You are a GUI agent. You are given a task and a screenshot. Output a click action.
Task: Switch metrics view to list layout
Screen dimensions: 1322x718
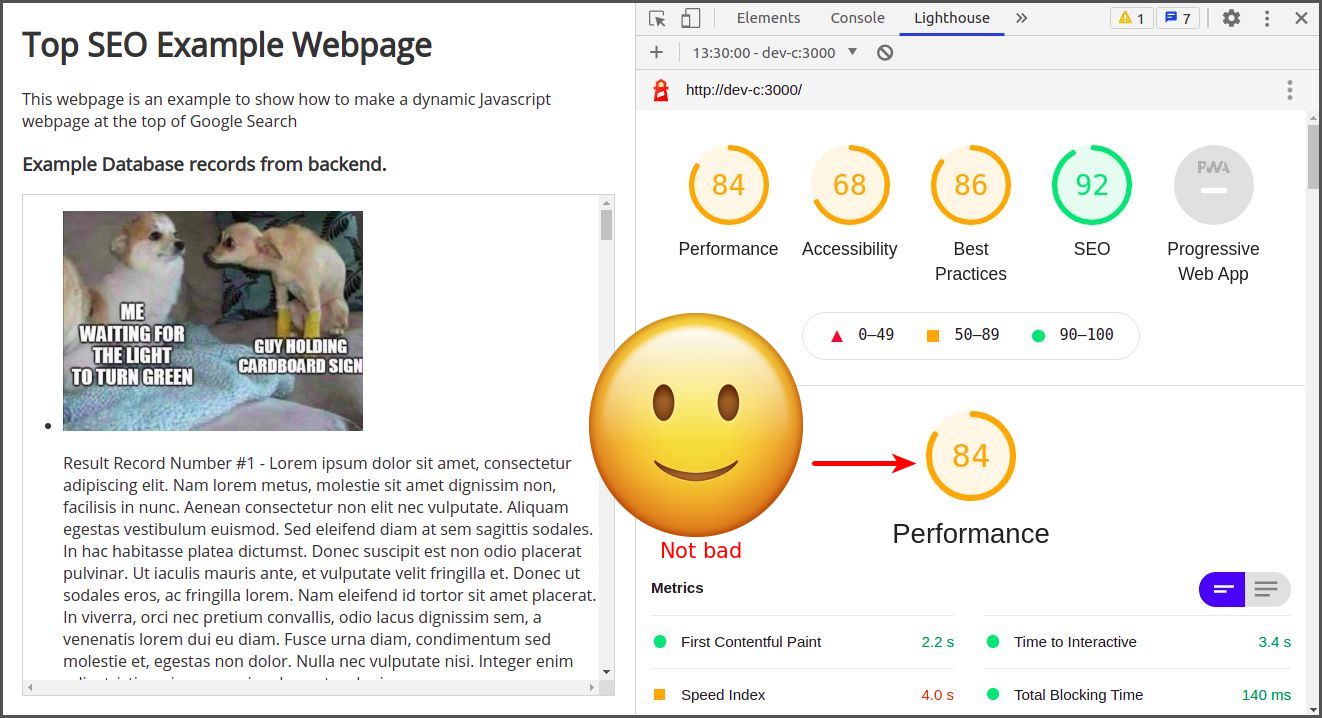click(1267, 589)
